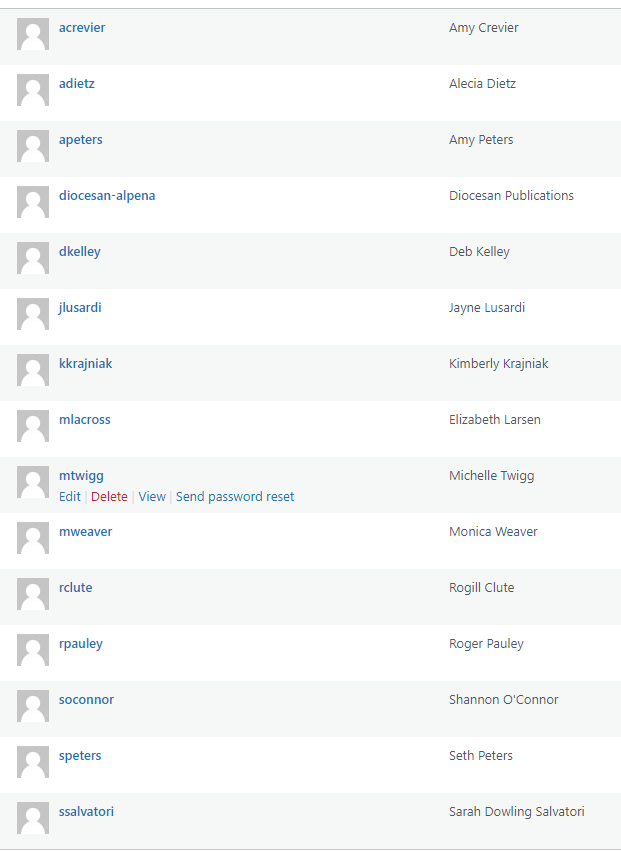
Task: Click the avatar image for jlusardi
Action: tap(33, 314)
